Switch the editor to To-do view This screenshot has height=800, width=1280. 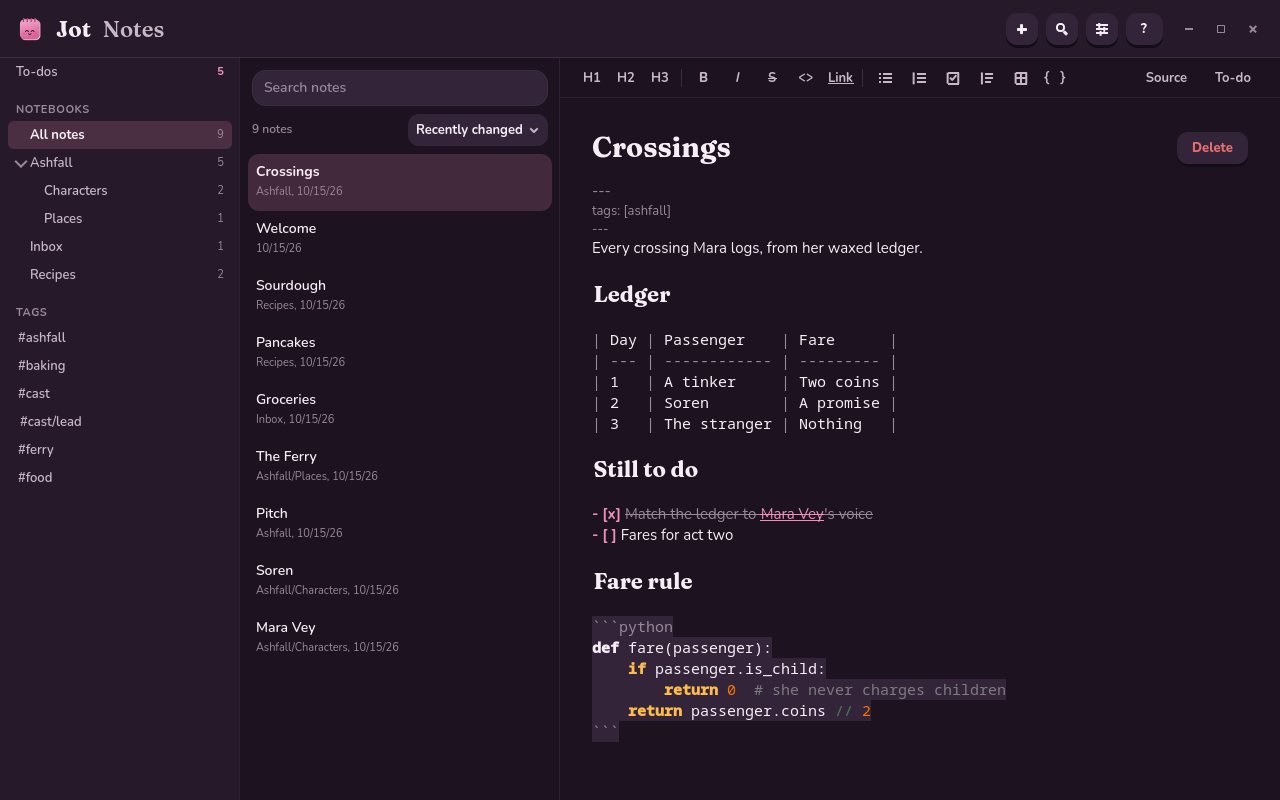(1233, 78)
